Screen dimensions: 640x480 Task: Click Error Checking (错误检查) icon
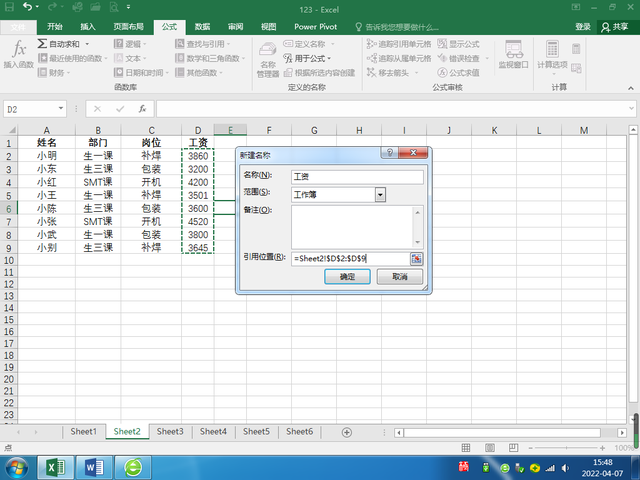click(x=442, y=58)
